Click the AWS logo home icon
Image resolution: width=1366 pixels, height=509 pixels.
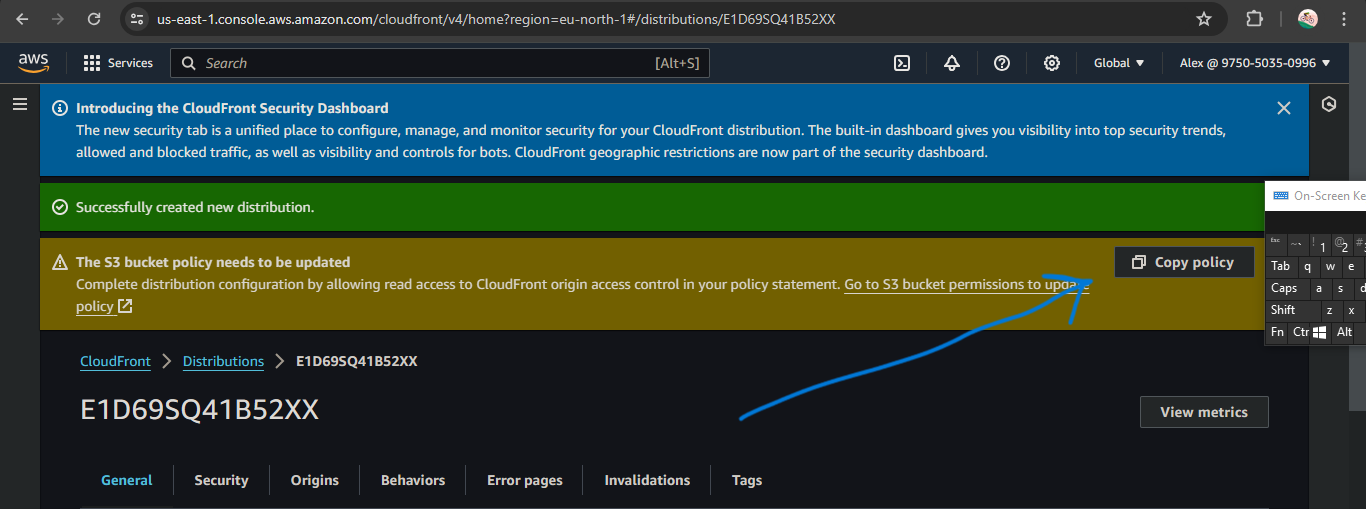[x=34, y=63]
